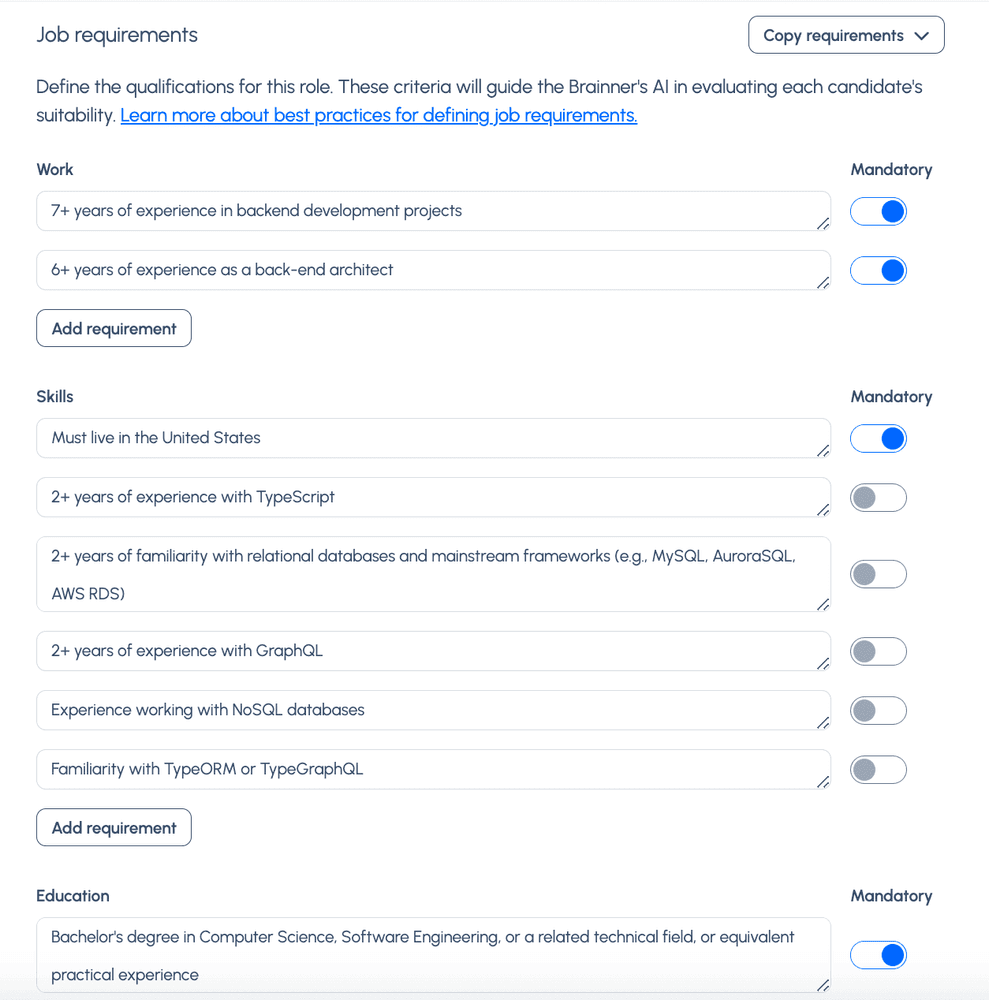Click resize handle of TypeScript requirement field
This screenshot has height=1000, width=989.
click(x=822, y=510)
